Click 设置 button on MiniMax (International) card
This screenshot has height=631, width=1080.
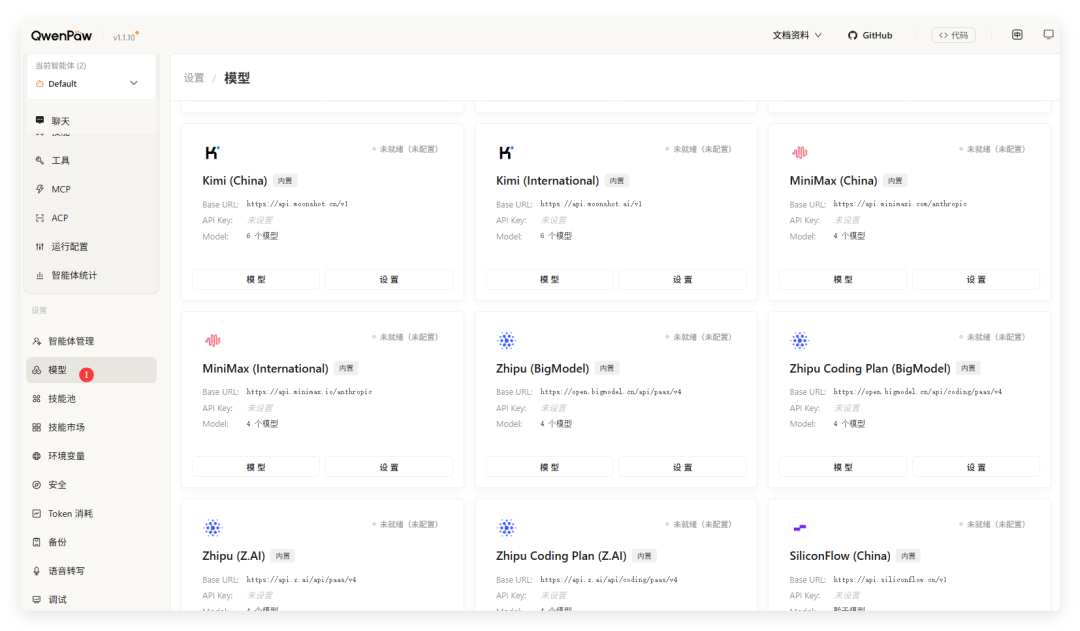388,467
